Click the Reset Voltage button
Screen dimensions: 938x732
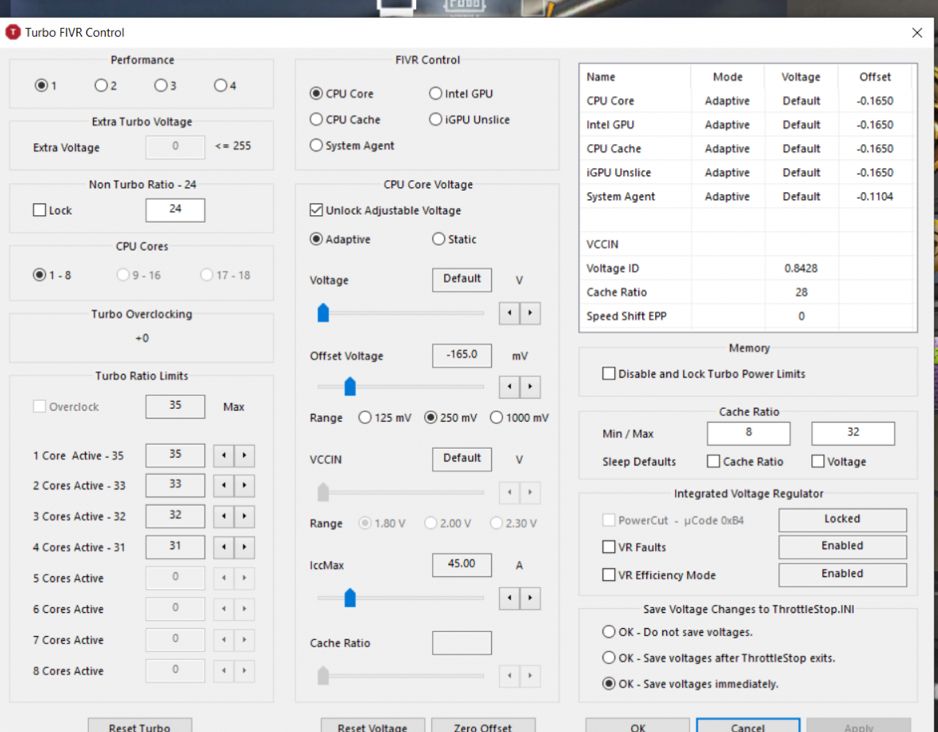tap(372, 725)
